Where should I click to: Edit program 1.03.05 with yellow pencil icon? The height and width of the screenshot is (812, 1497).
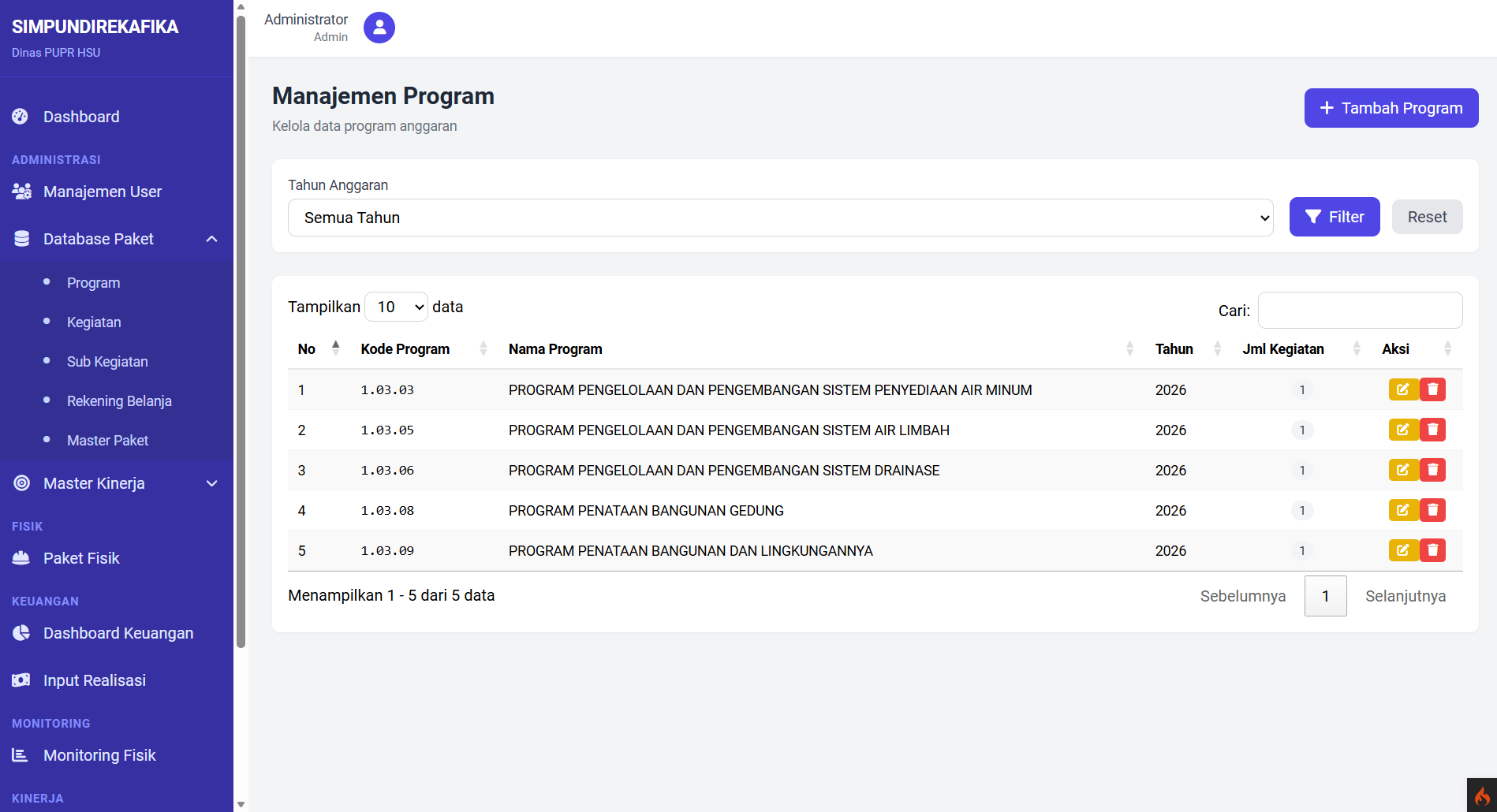coord(1403,430)
